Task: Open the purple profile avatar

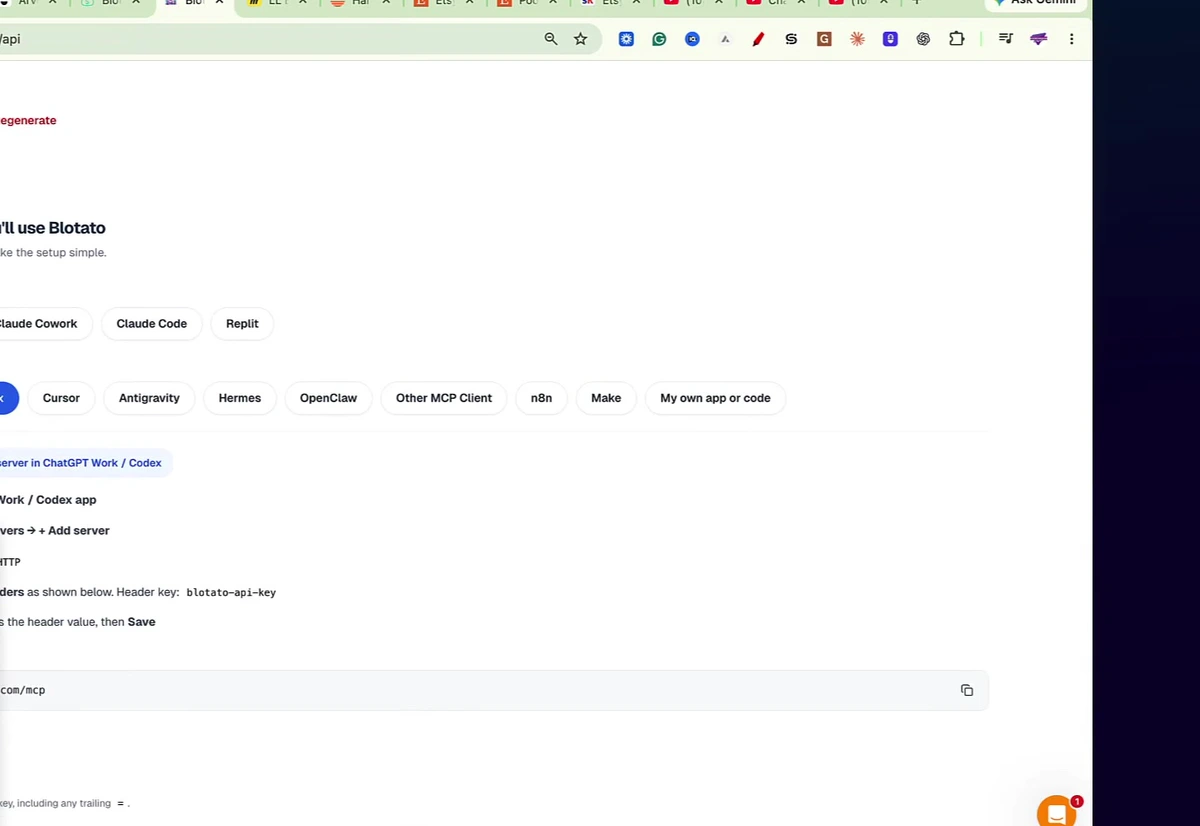Action: (x=1039, y=39)
